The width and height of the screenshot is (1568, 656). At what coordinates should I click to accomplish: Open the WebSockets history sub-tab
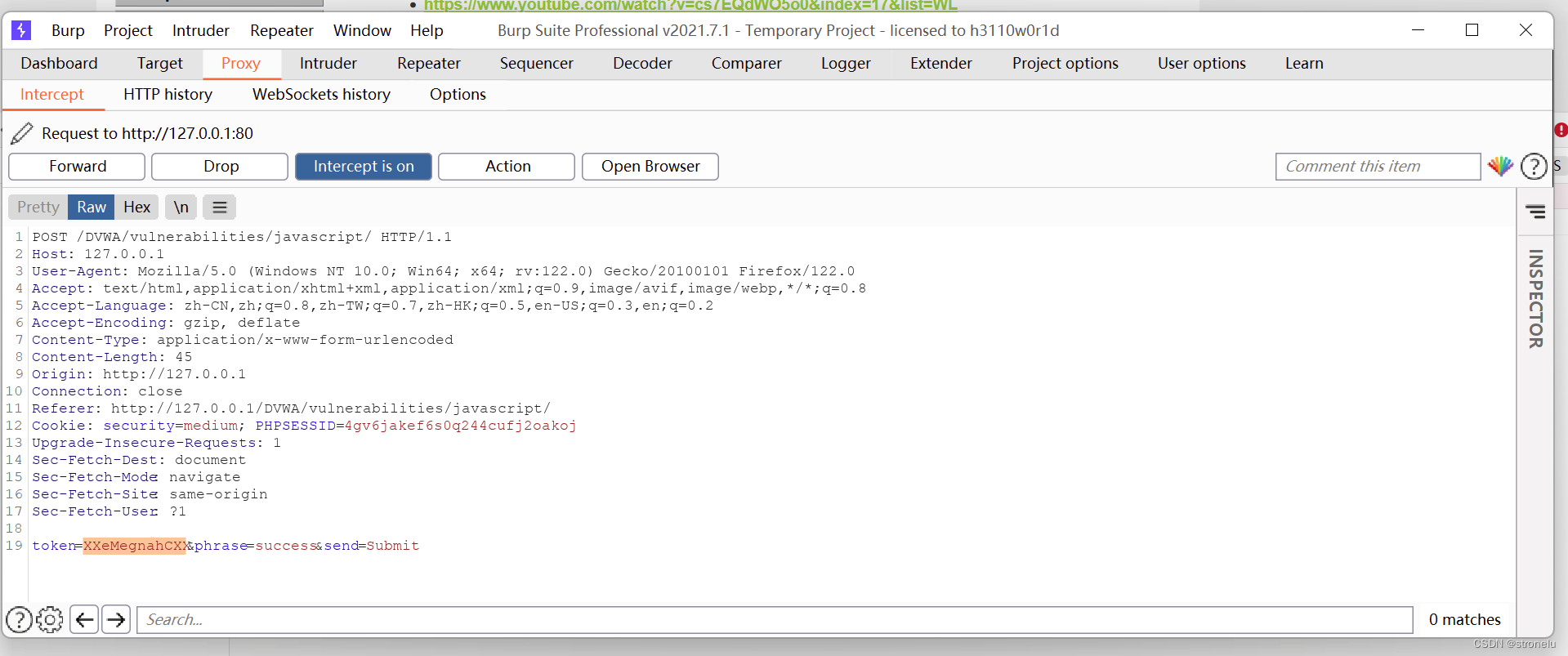[321, 95]
